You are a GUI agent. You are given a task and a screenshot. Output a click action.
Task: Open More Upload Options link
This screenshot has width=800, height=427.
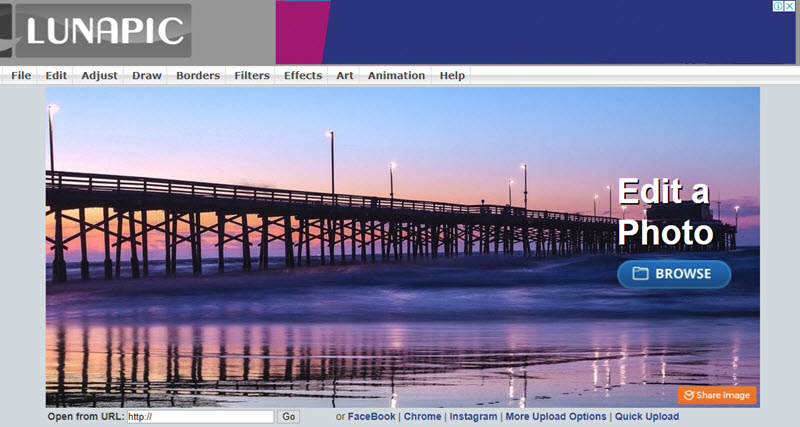[556, 416]
